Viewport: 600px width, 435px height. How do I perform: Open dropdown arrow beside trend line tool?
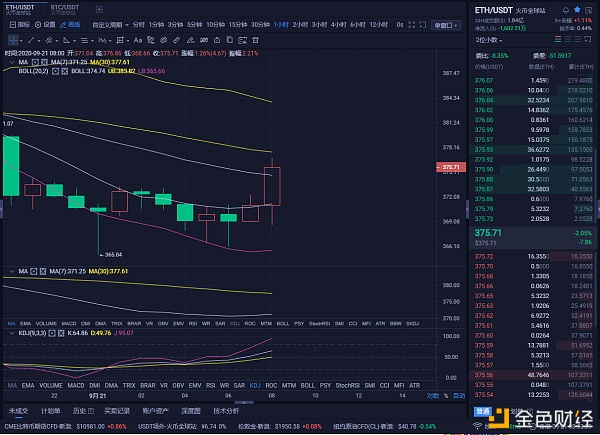[39, 41]
